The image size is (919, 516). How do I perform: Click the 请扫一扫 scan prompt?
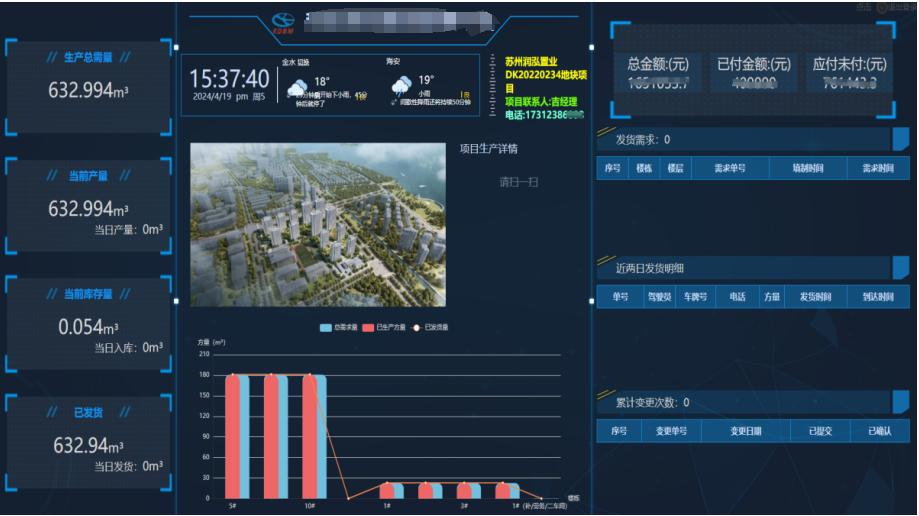(519, 182)
